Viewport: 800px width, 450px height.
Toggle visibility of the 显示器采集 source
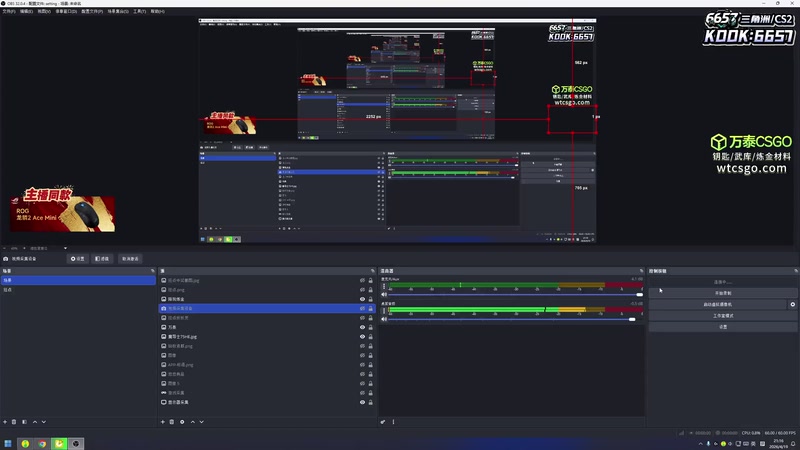click(x=362, y=402)
